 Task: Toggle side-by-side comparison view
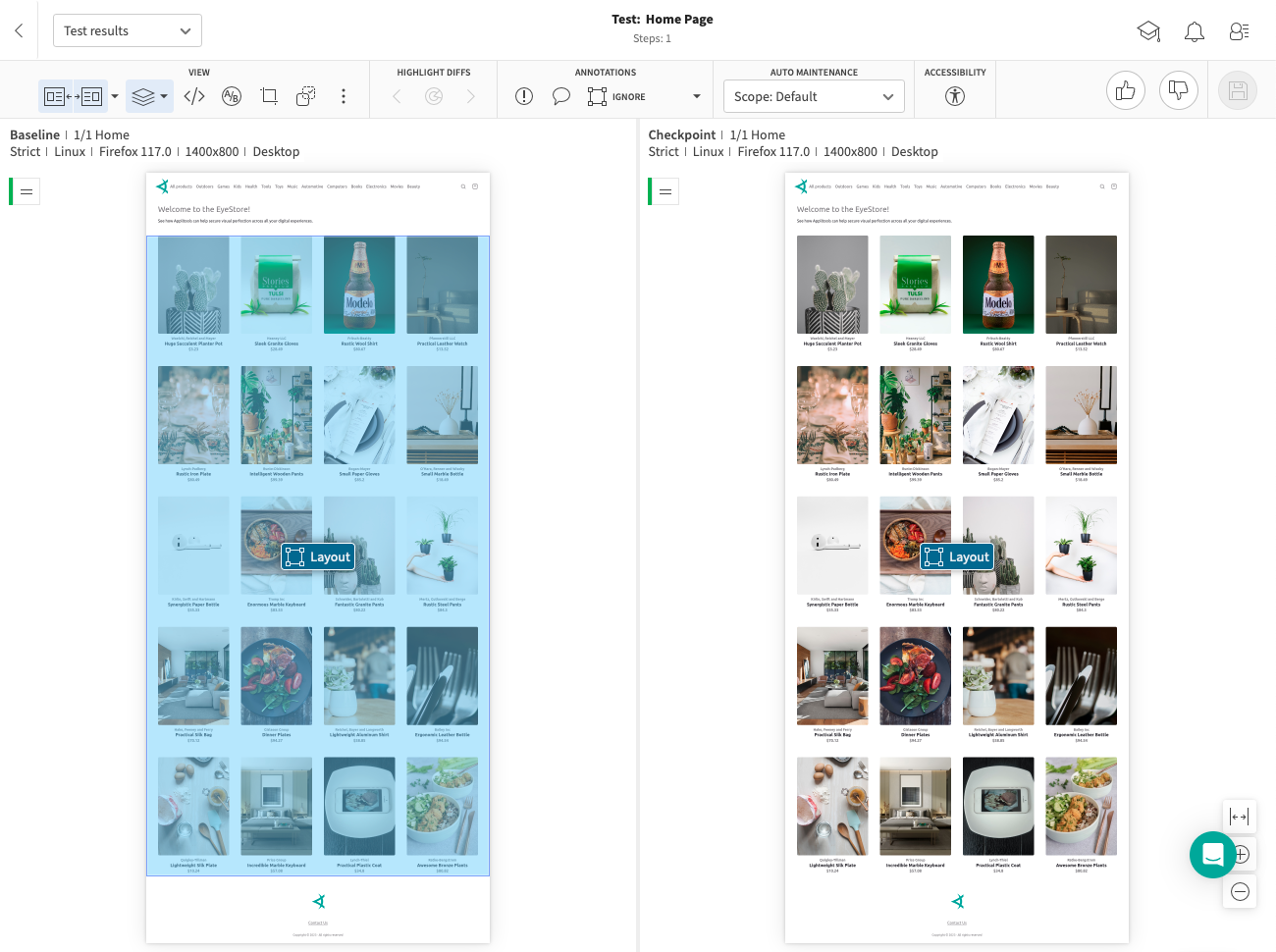pos(74,96)
